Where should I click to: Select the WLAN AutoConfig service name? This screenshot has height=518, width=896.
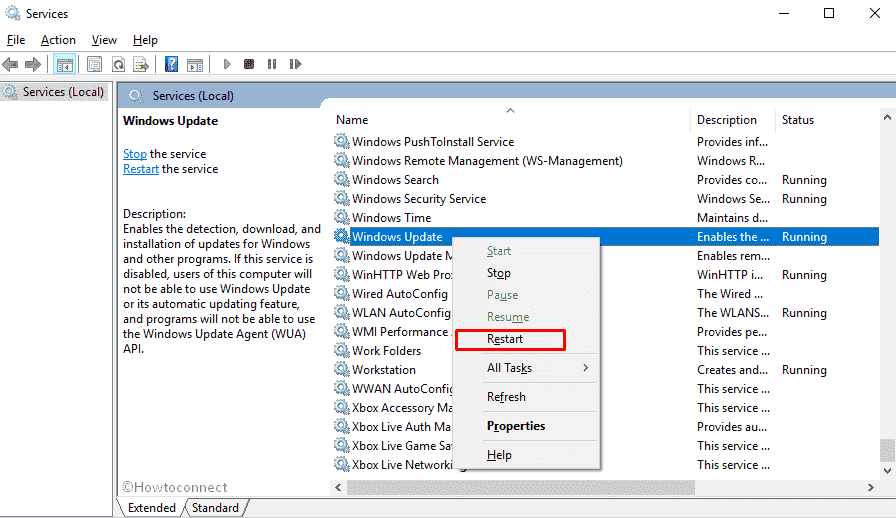401,313
